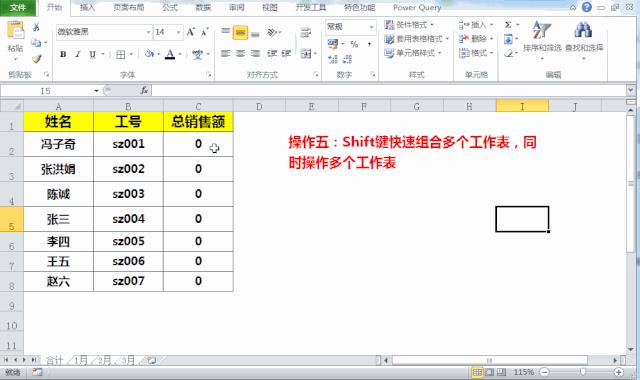Click the Paste clipboard icon
Viewport: 640px width, 380px height.
(x=16, y=31)
